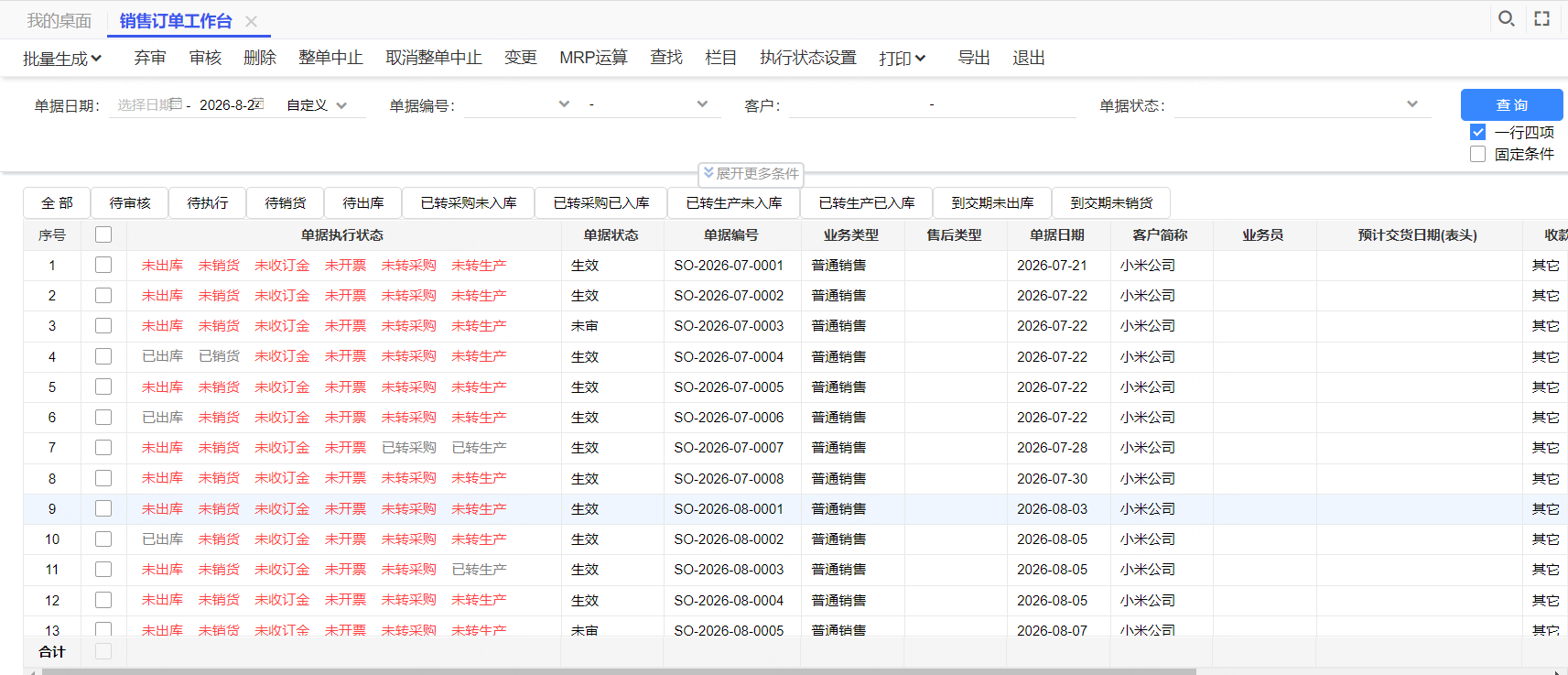Open the 单据状态 dropdown

1412,104
